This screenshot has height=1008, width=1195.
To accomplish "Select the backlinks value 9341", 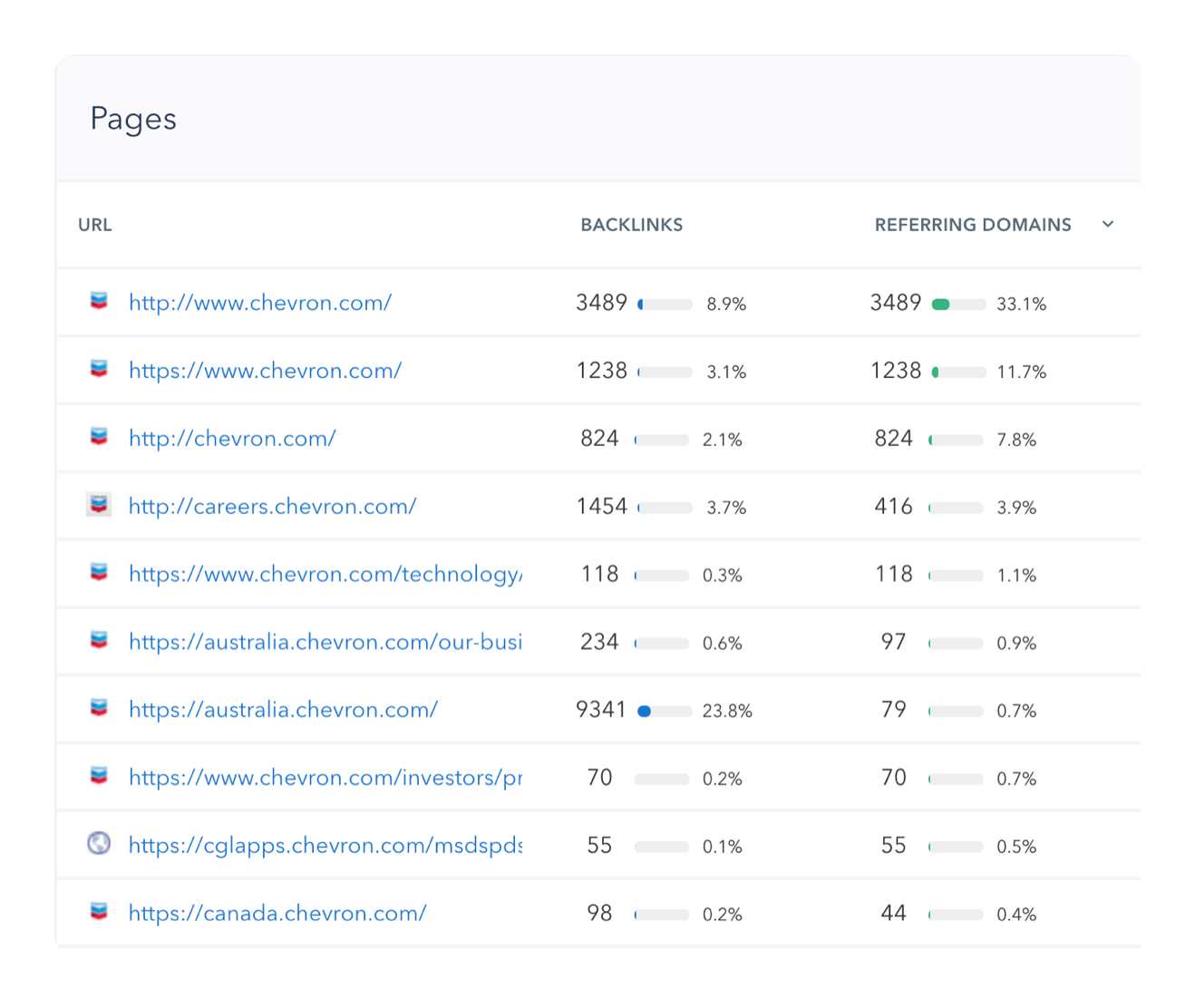I will 601,710.
